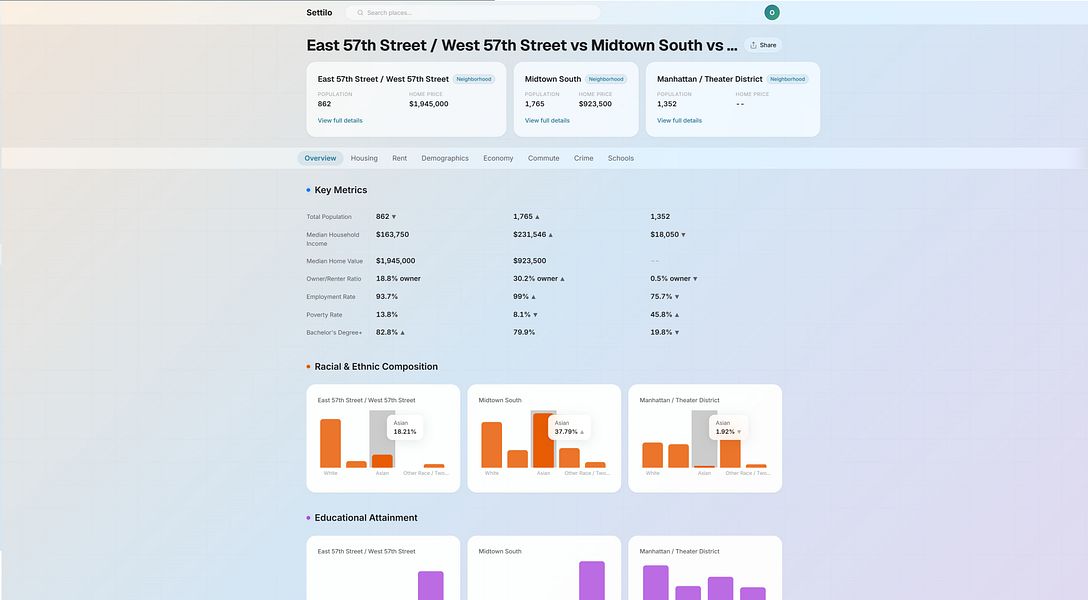Viewport: 1088px width, 600px height.
Task: Click the $18,050 income value
Action: pyautogui.click(x=665, y=234)
